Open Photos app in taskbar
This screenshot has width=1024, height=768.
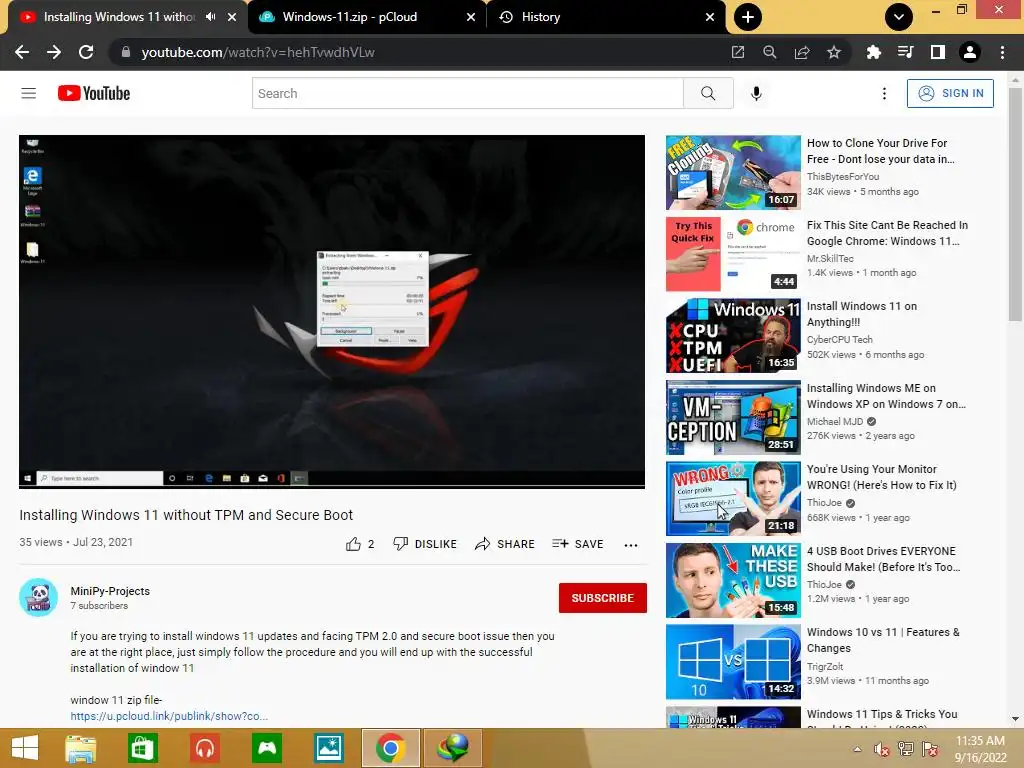pos(329,748)
